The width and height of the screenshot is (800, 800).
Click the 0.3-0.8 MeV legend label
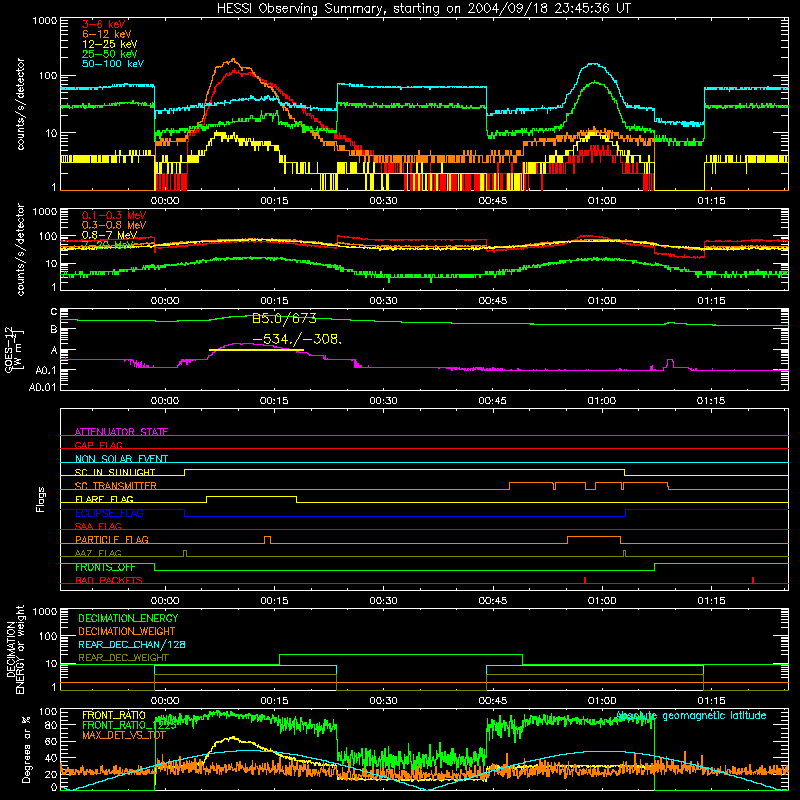(x=114, y=225)
